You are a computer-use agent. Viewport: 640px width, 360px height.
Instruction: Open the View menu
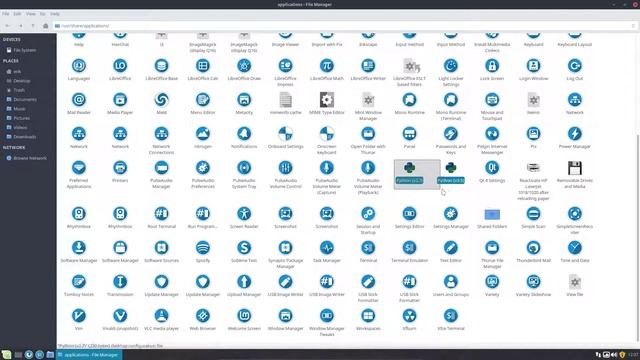(x=31, y=14)
